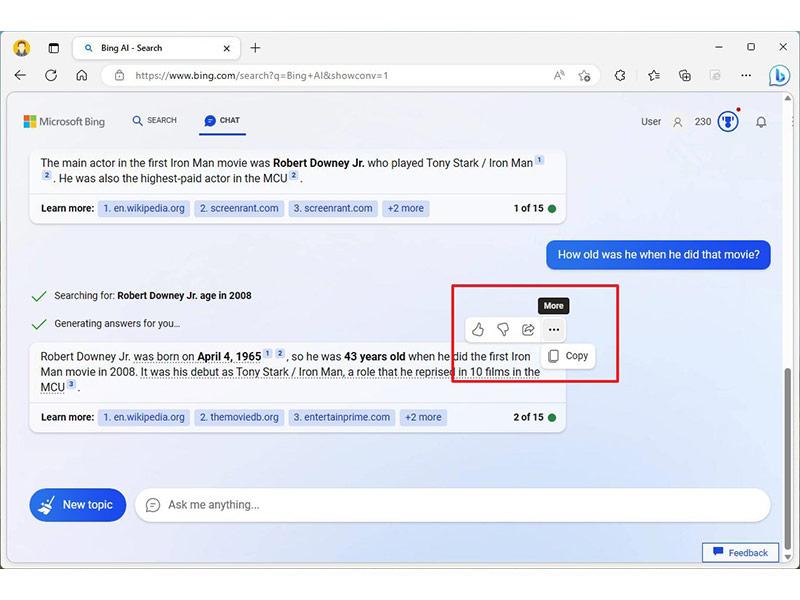Viewport: 800px width, 600px height.
Task: Expand +2 more sources in second answer
Action: click(423, 417)
